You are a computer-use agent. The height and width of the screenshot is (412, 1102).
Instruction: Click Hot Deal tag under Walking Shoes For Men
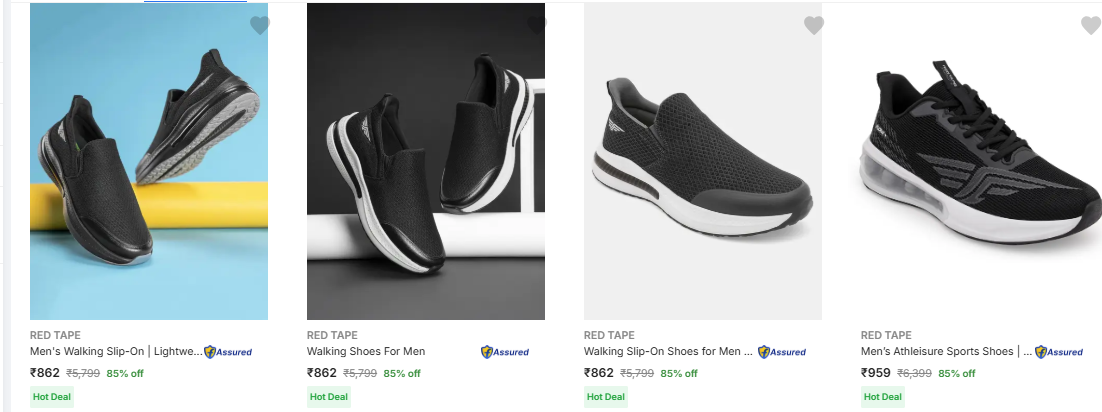pos(329,397)
